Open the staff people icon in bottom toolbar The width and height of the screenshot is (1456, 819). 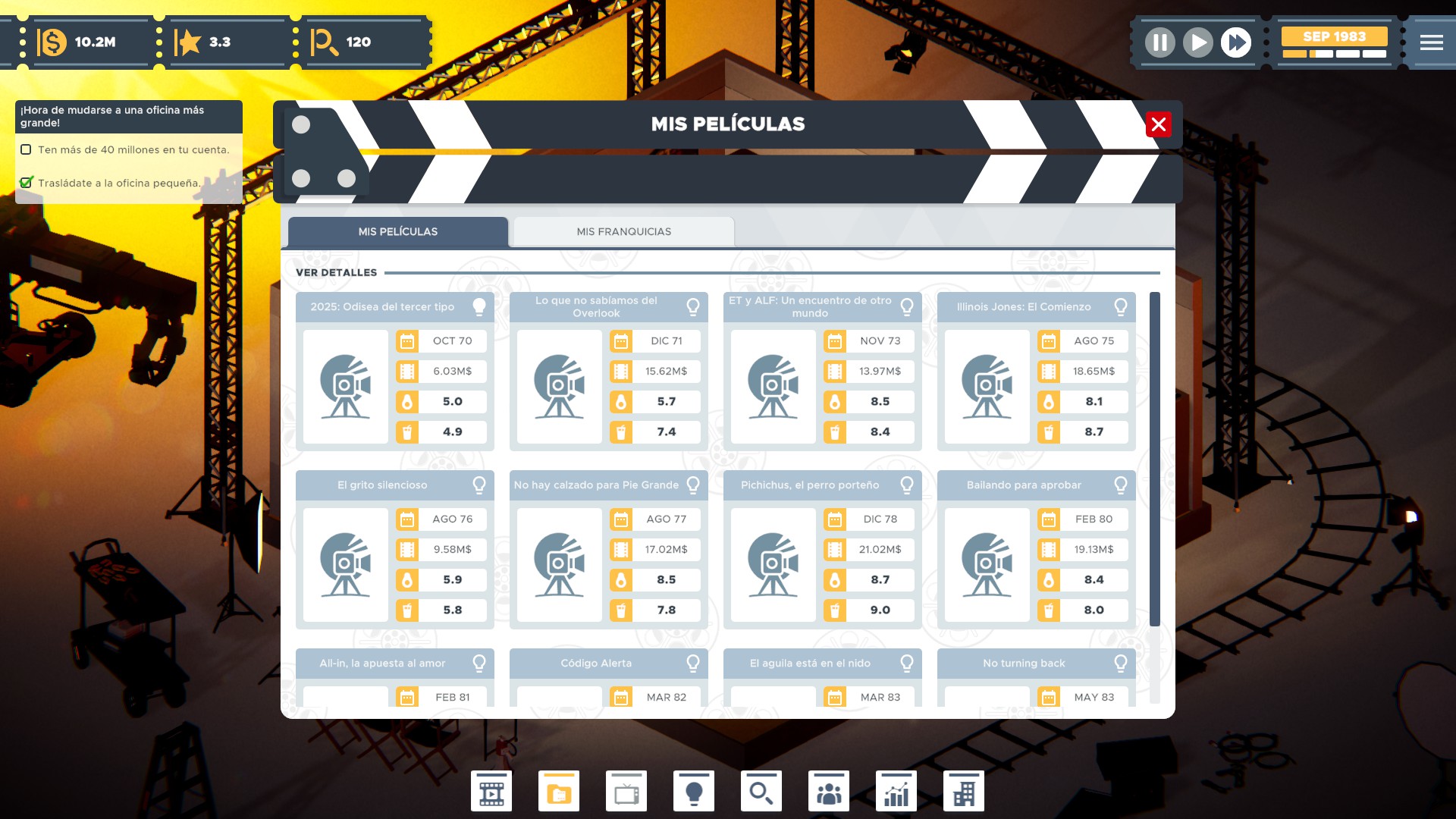(829, 792)
